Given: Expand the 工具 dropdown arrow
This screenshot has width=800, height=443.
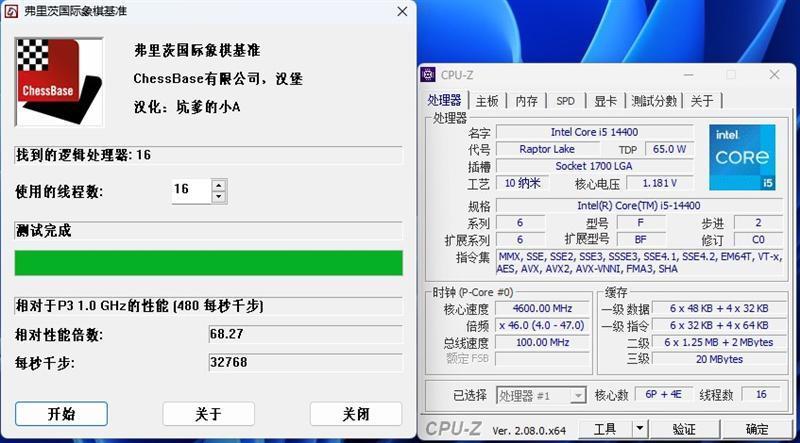Looking at the screenshot, I should pyautogui.click(x=639, y=429).
